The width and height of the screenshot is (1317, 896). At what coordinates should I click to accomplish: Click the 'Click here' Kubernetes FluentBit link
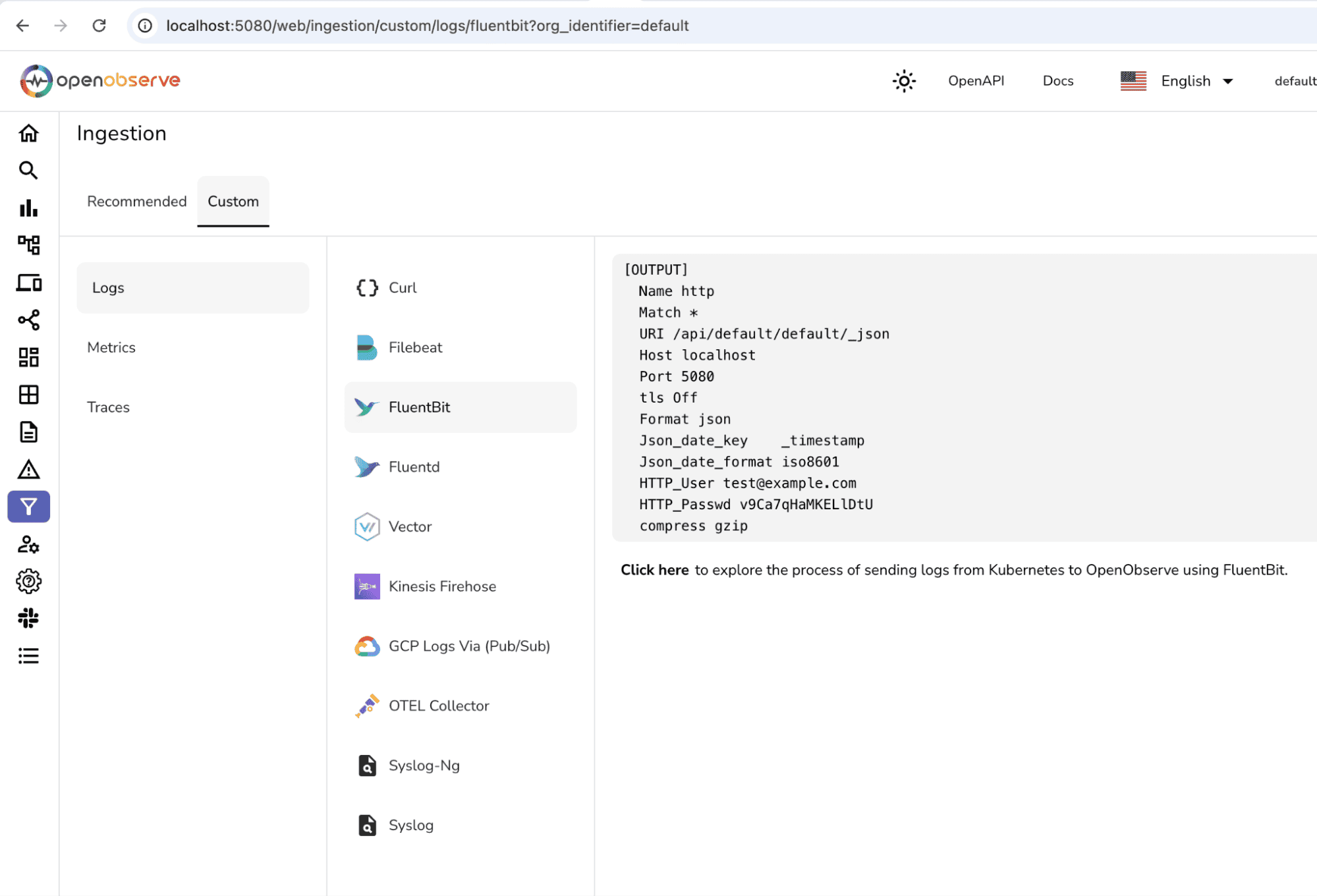pyautogui.click(x=654, y=569)
